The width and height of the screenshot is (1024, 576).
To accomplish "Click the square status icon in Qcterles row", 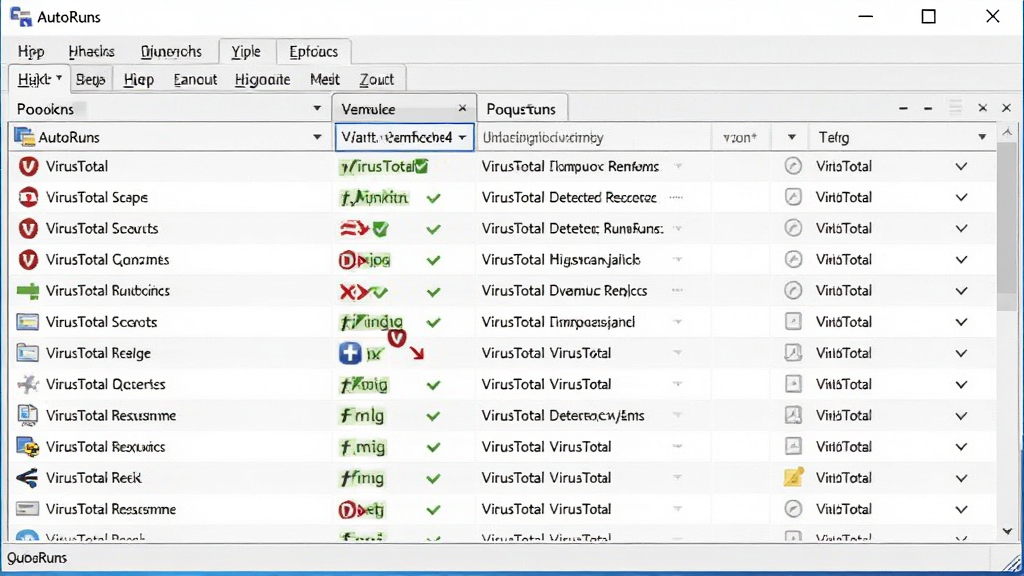I will [793, 384].
